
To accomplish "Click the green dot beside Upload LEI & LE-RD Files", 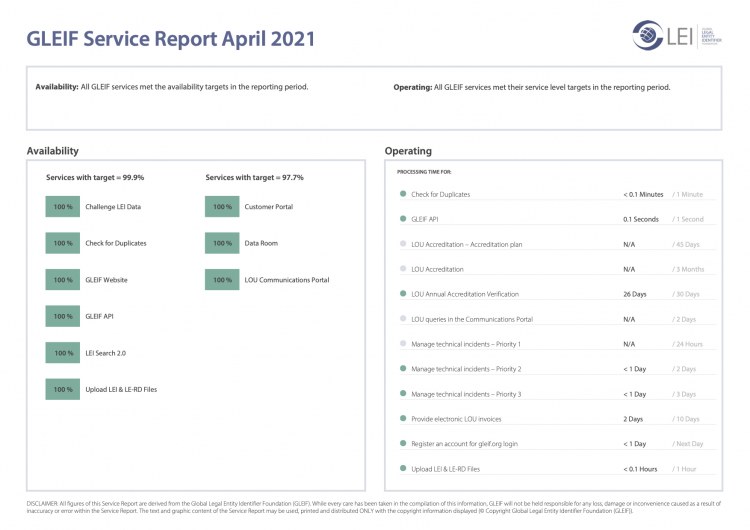I will 403,468.
